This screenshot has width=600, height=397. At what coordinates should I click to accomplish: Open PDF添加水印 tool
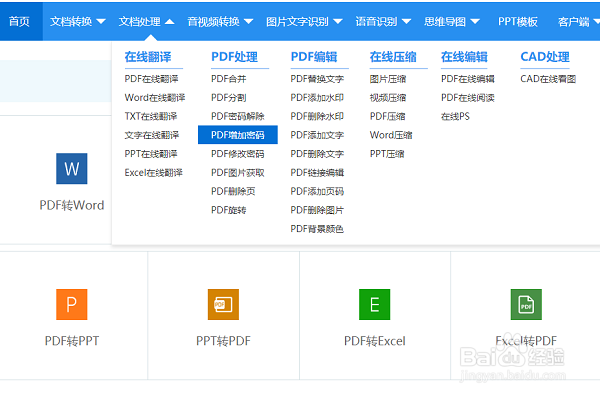point(317,98)
